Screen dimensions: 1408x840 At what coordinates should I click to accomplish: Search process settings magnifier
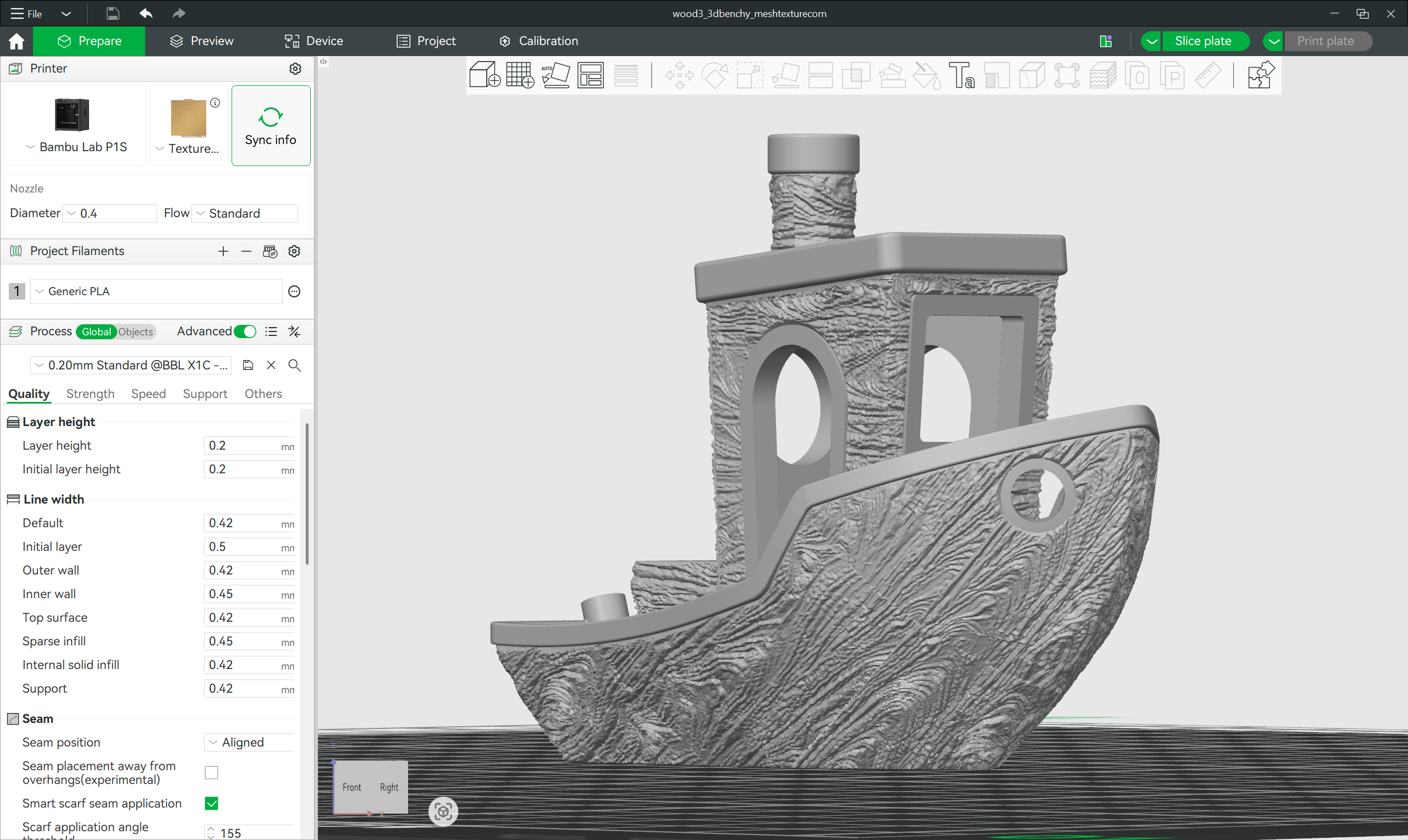pos(294,365)
